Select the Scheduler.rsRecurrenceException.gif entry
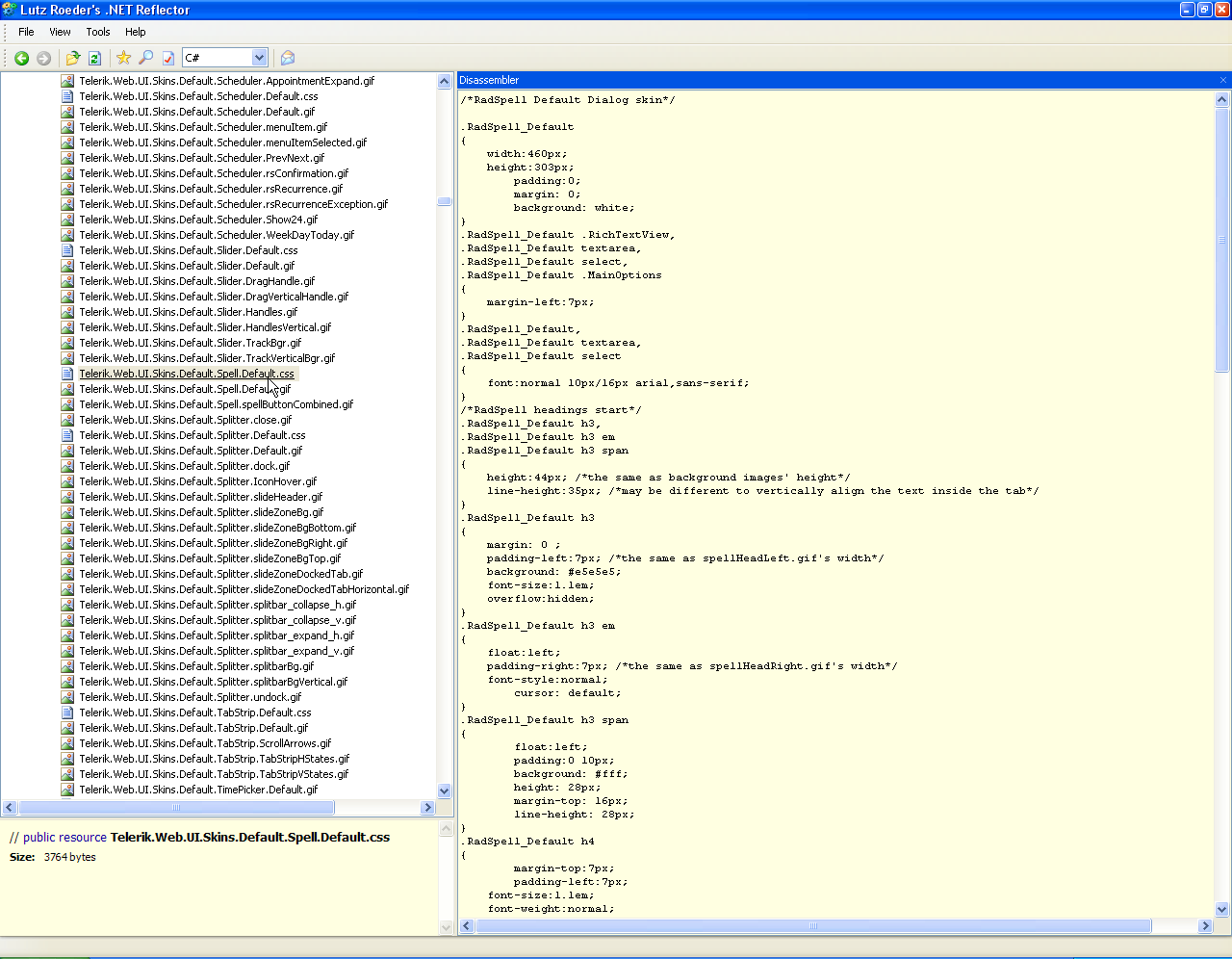Screen dimensions: 1232x959 [234, 204]
